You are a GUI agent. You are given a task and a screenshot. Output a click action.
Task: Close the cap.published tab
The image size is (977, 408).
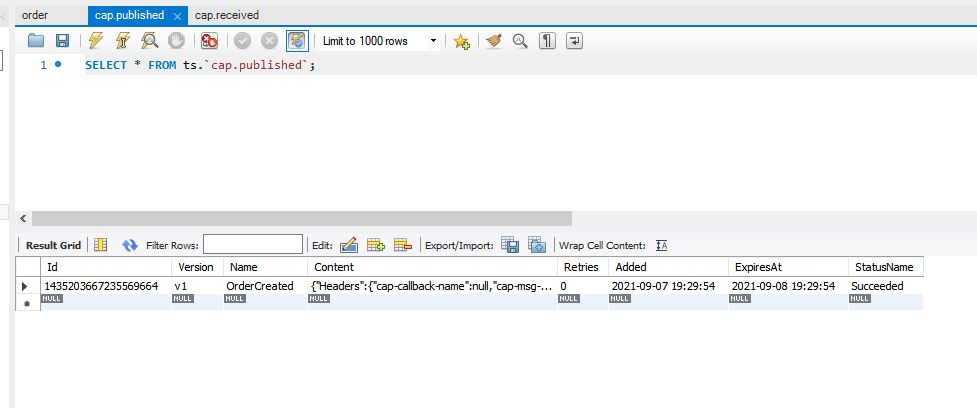177,16
